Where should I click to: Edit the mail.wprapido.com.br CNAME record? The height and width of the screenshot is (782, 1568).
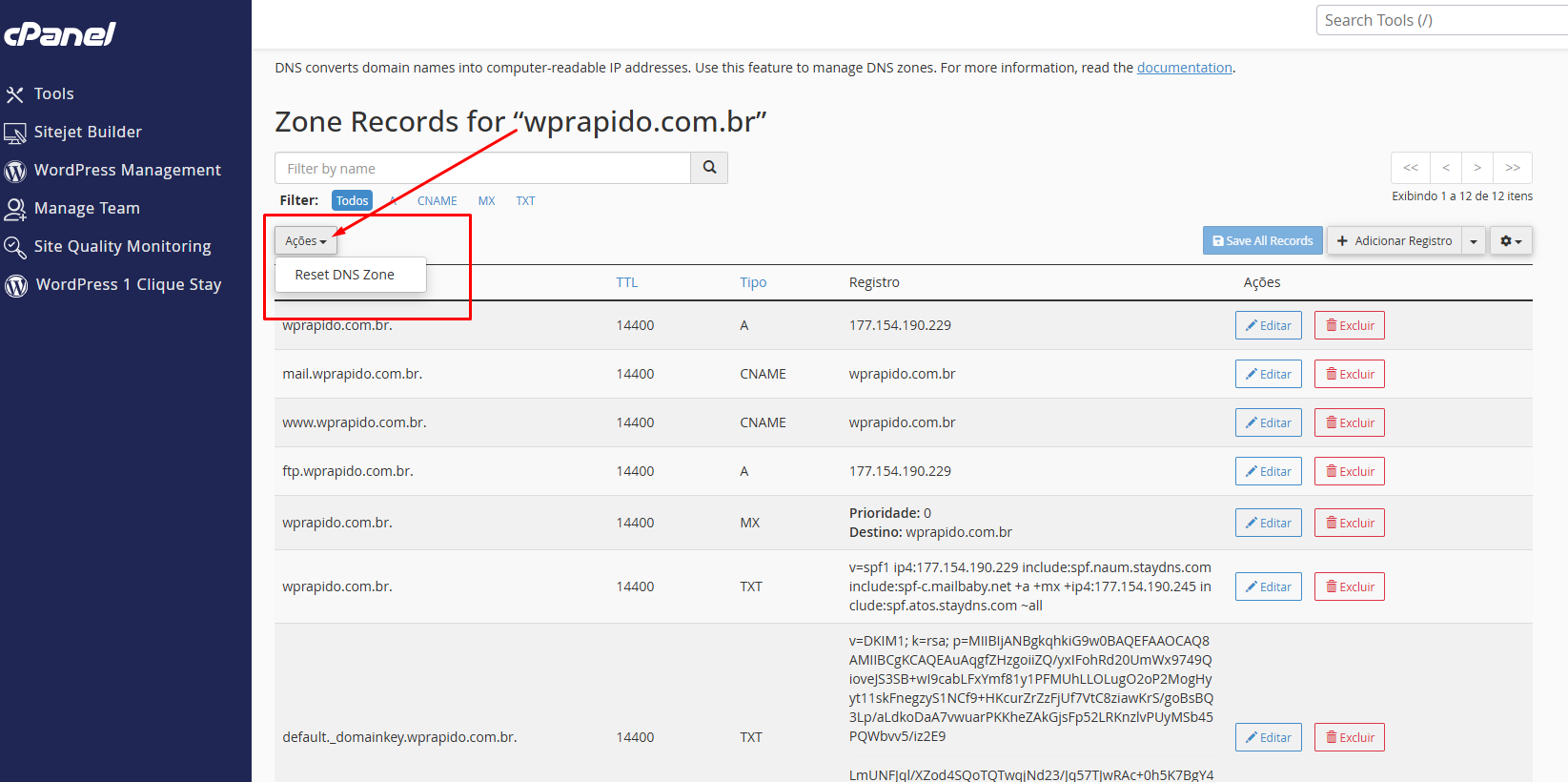click(x=1268, y=374)
